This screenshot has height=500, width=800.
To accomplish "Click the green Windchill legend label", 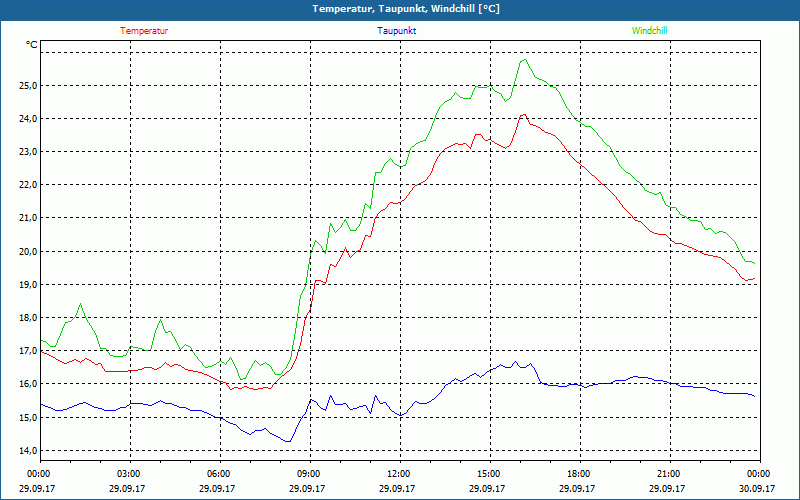I will click(x=649, y=31).
